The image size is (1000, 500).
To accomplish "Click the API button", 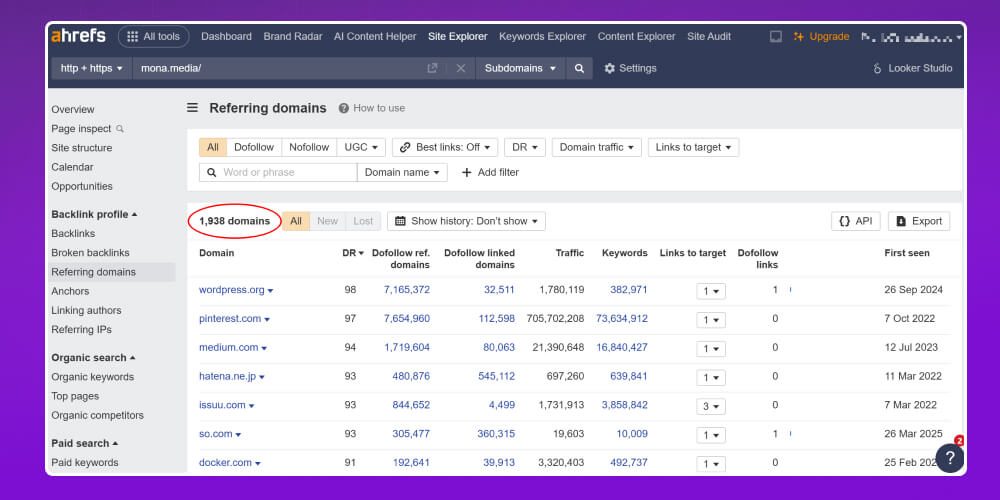I will tap(856, 221).
